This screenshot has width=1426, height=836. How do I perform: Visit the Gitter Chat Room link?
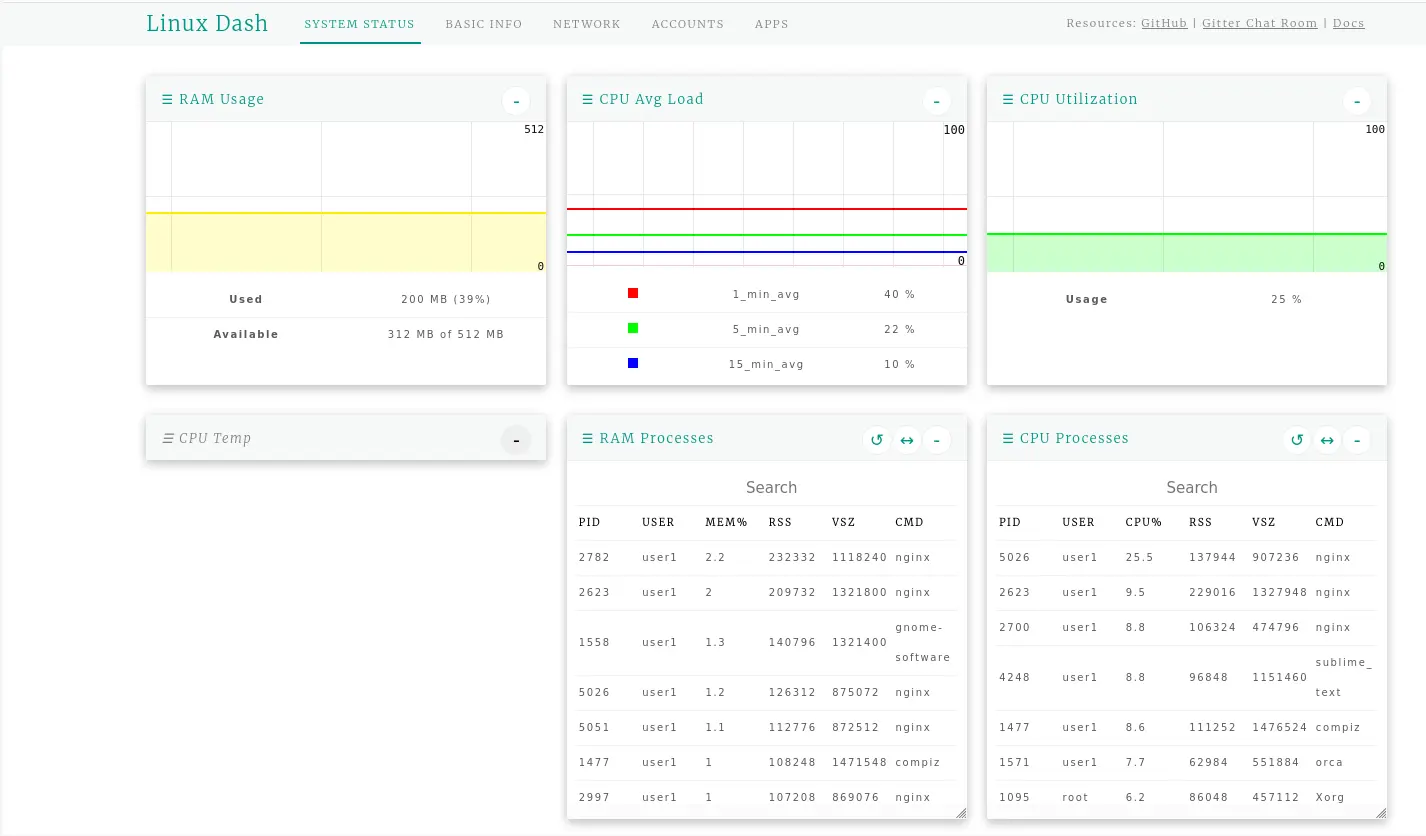pos(1259,23)
